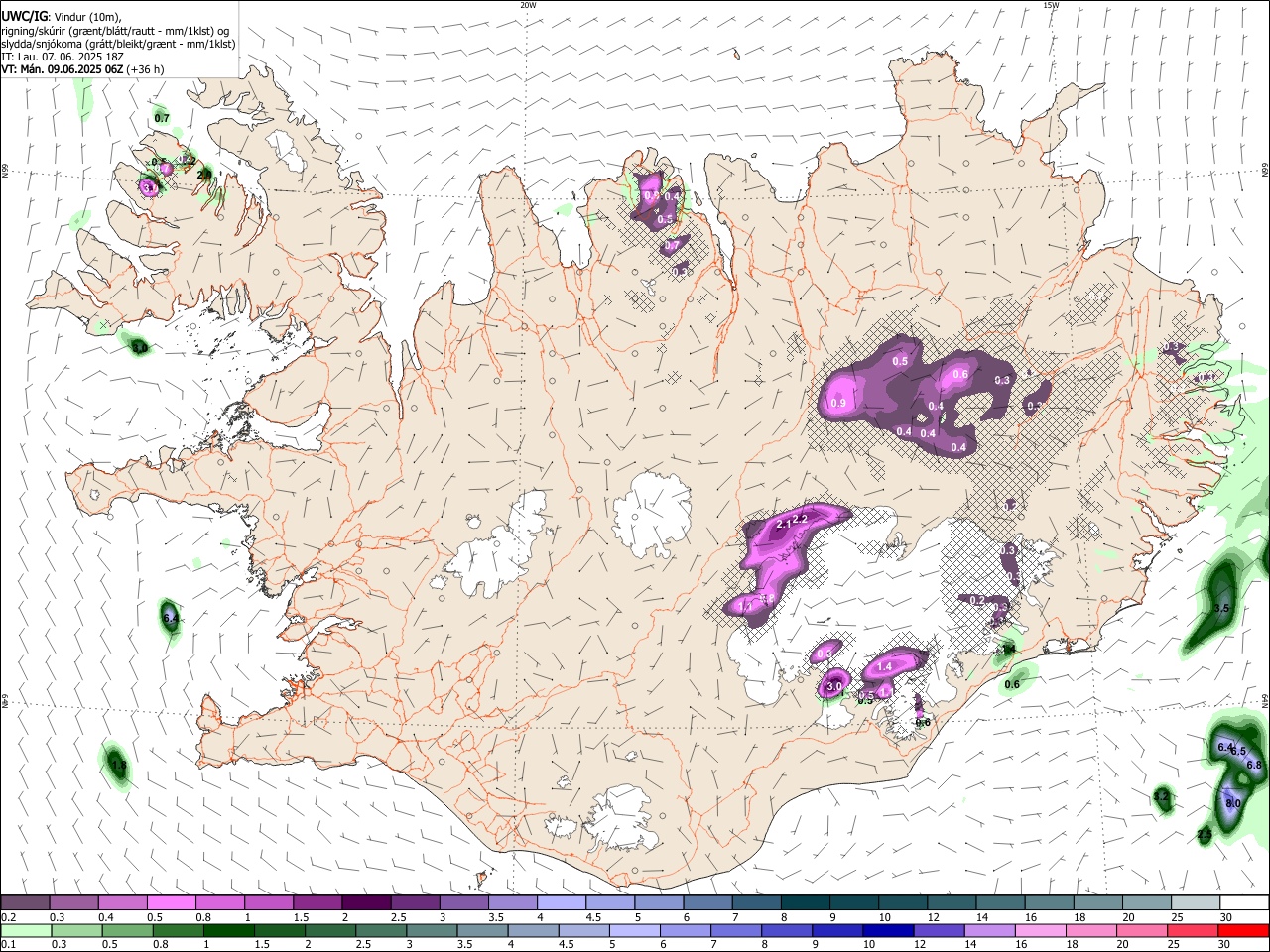1270x952 pixels.
Task: Click the '0.1' label on the bottom legend
Action: (x=8, y=944)
